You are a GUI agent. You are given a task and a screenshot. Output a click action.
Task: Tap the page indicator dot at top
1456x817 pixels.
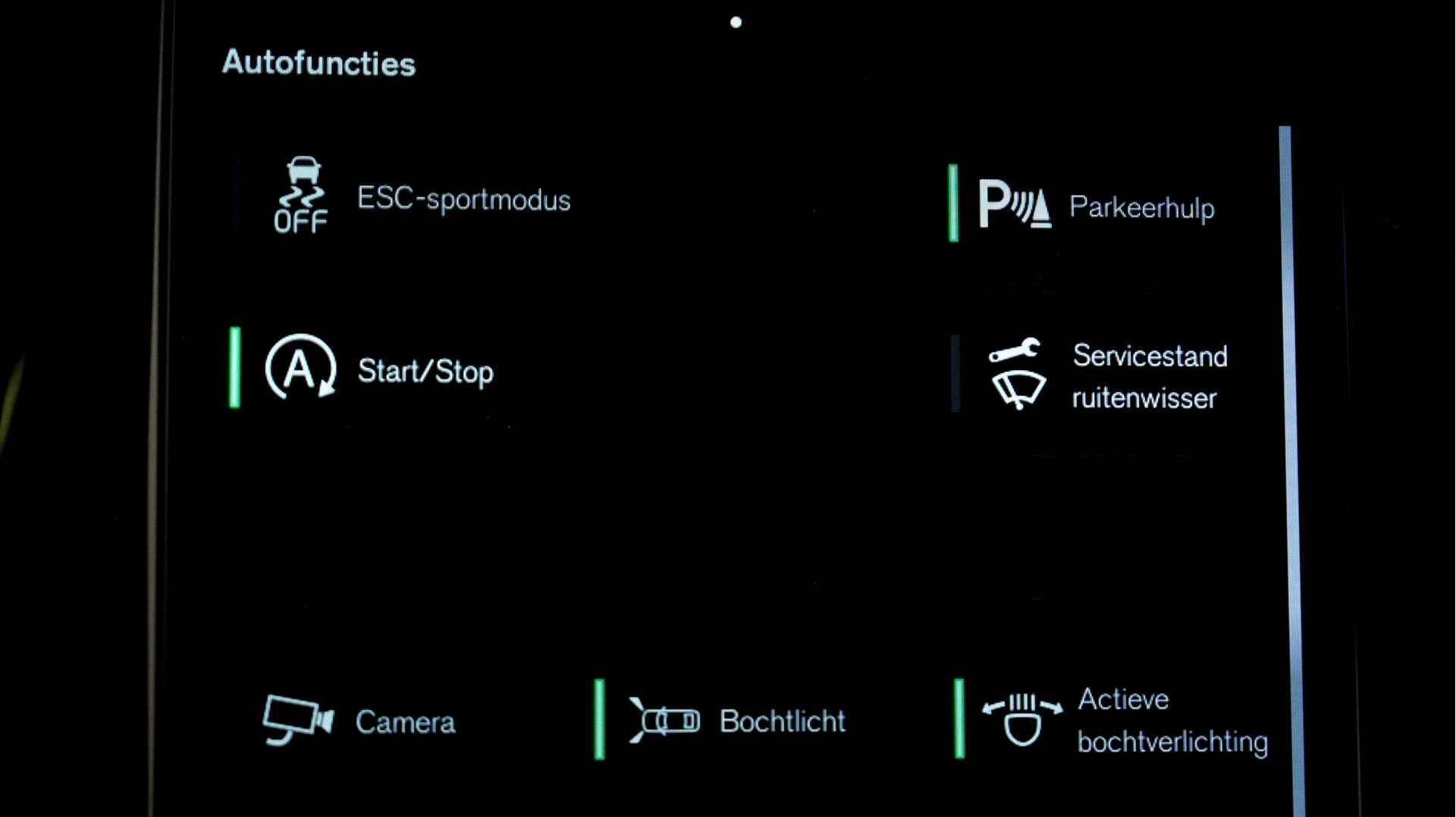click(x=736, y=22)
